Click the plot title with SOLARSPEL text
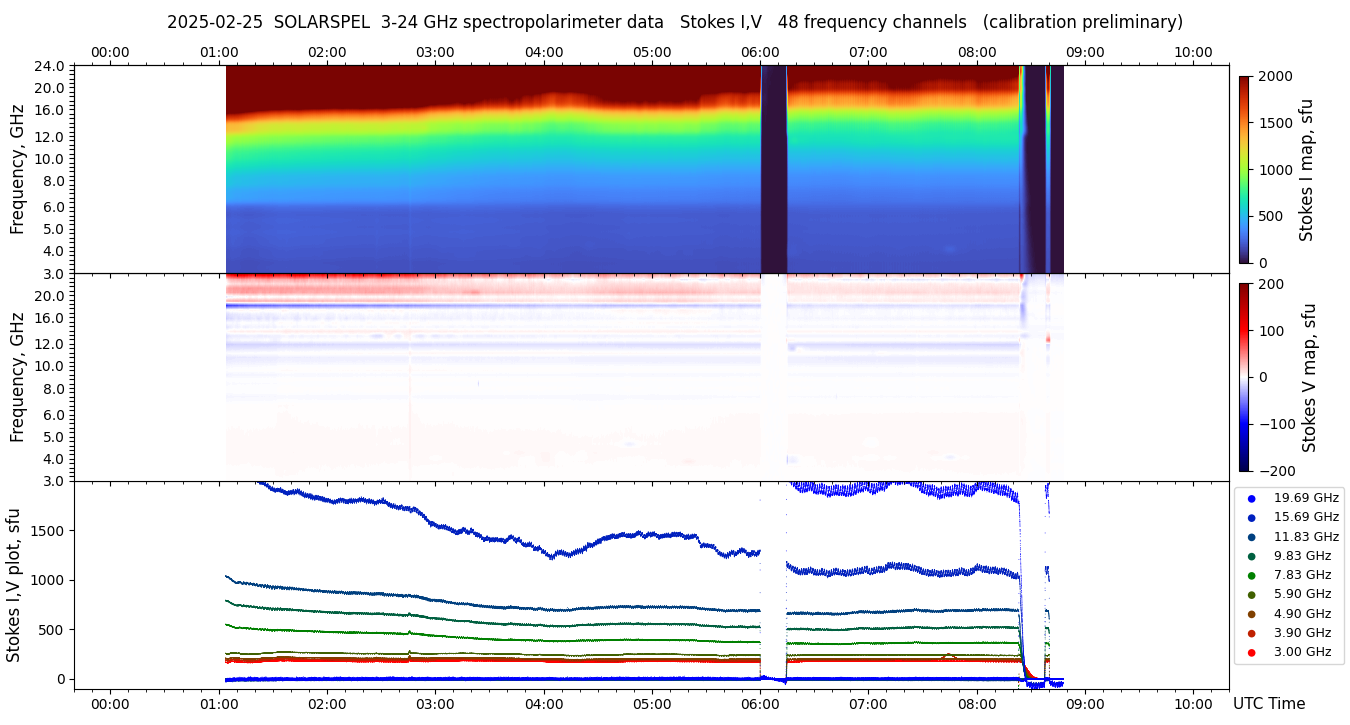1350x725 pixels. tap(674, 22)
